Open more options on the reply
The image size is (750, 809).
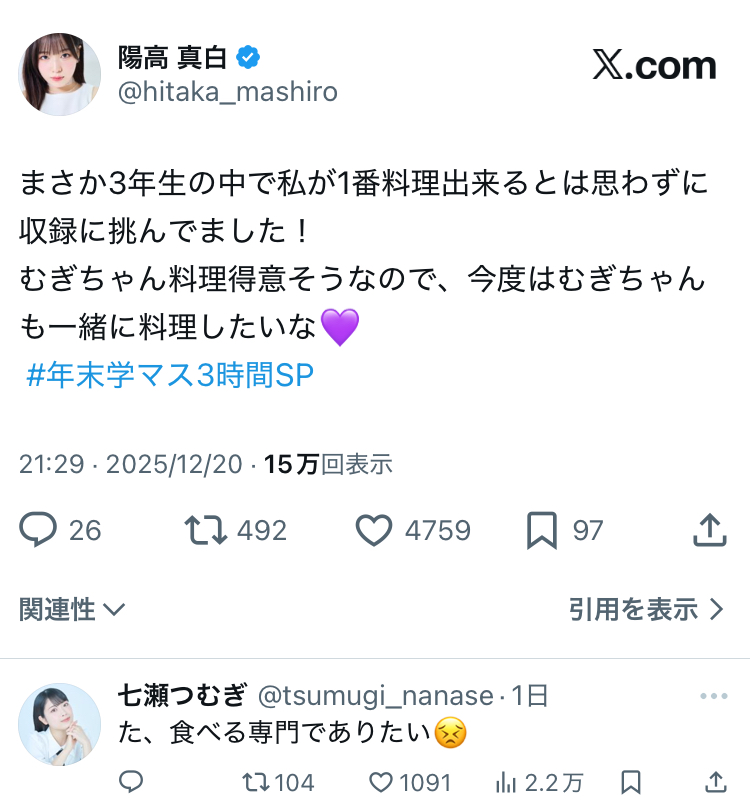click(x=713, y=697)
